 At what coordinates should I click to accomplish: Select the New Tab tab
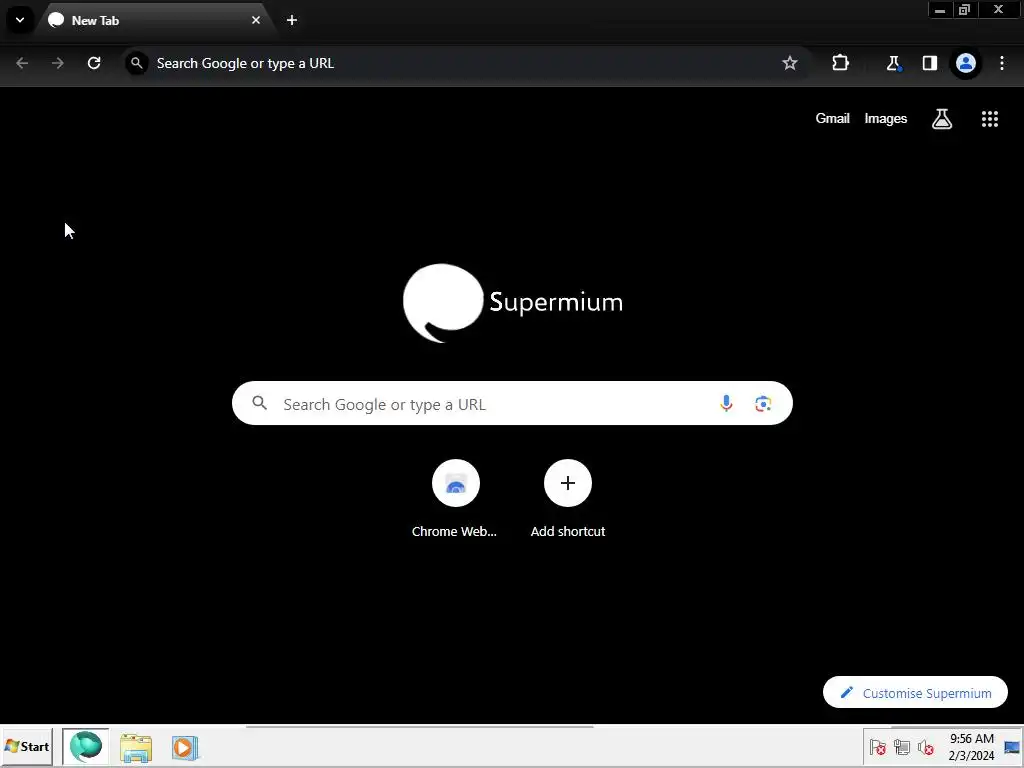(x=155, y=20)
